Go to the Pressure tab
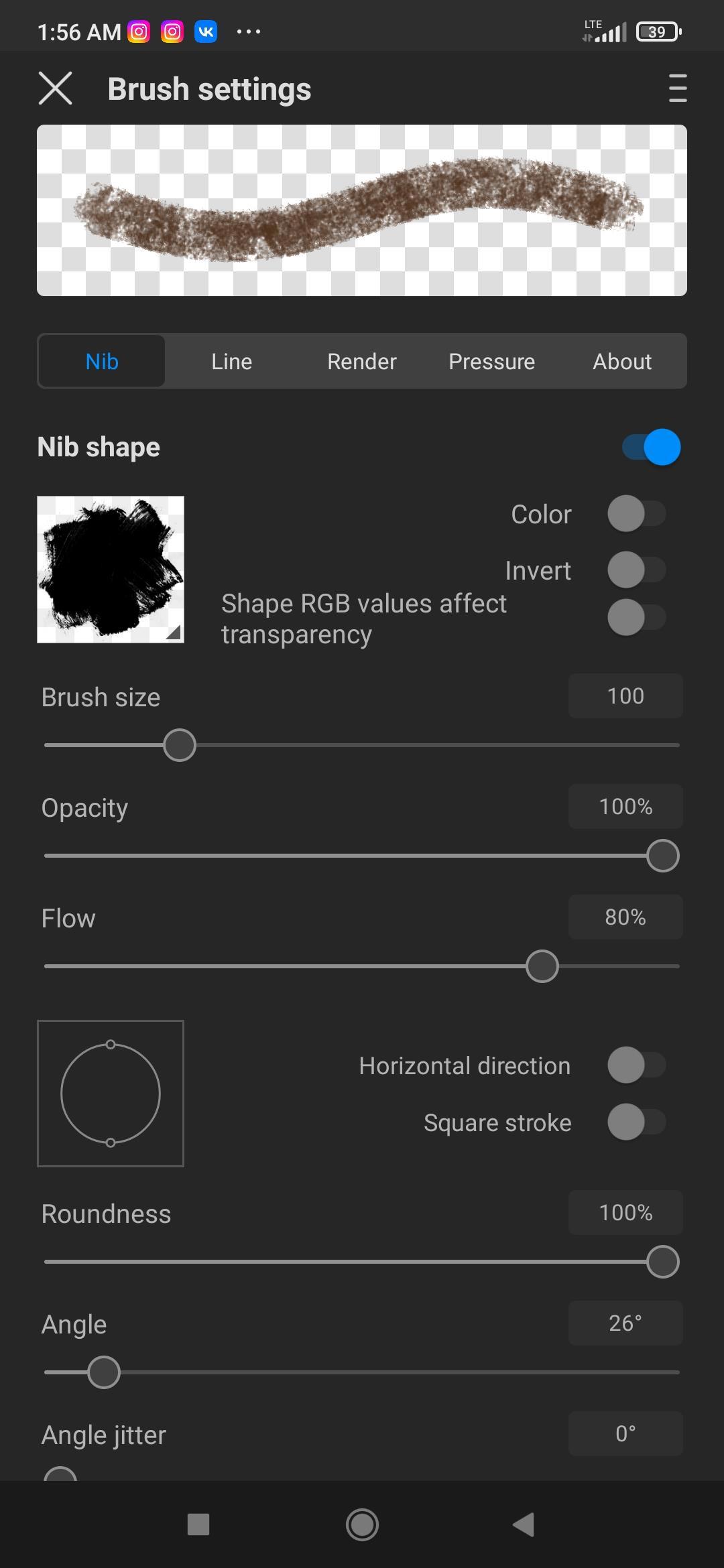724x1568 pixels. pyautogui.click(x=491, y=361)
